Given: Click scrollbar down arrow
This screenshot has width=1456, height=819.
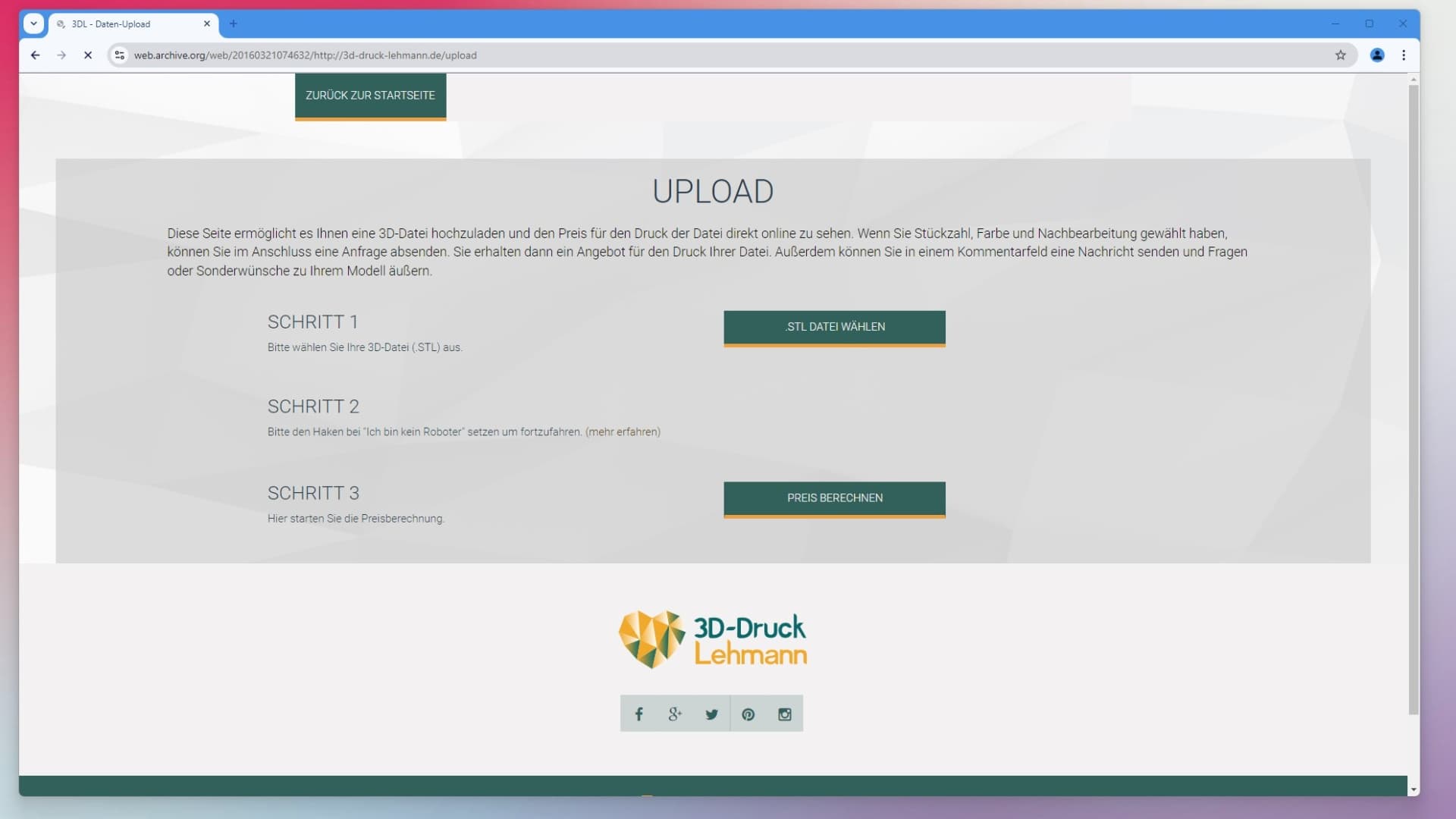Looking at the screenshot, I should (1414, 789).
